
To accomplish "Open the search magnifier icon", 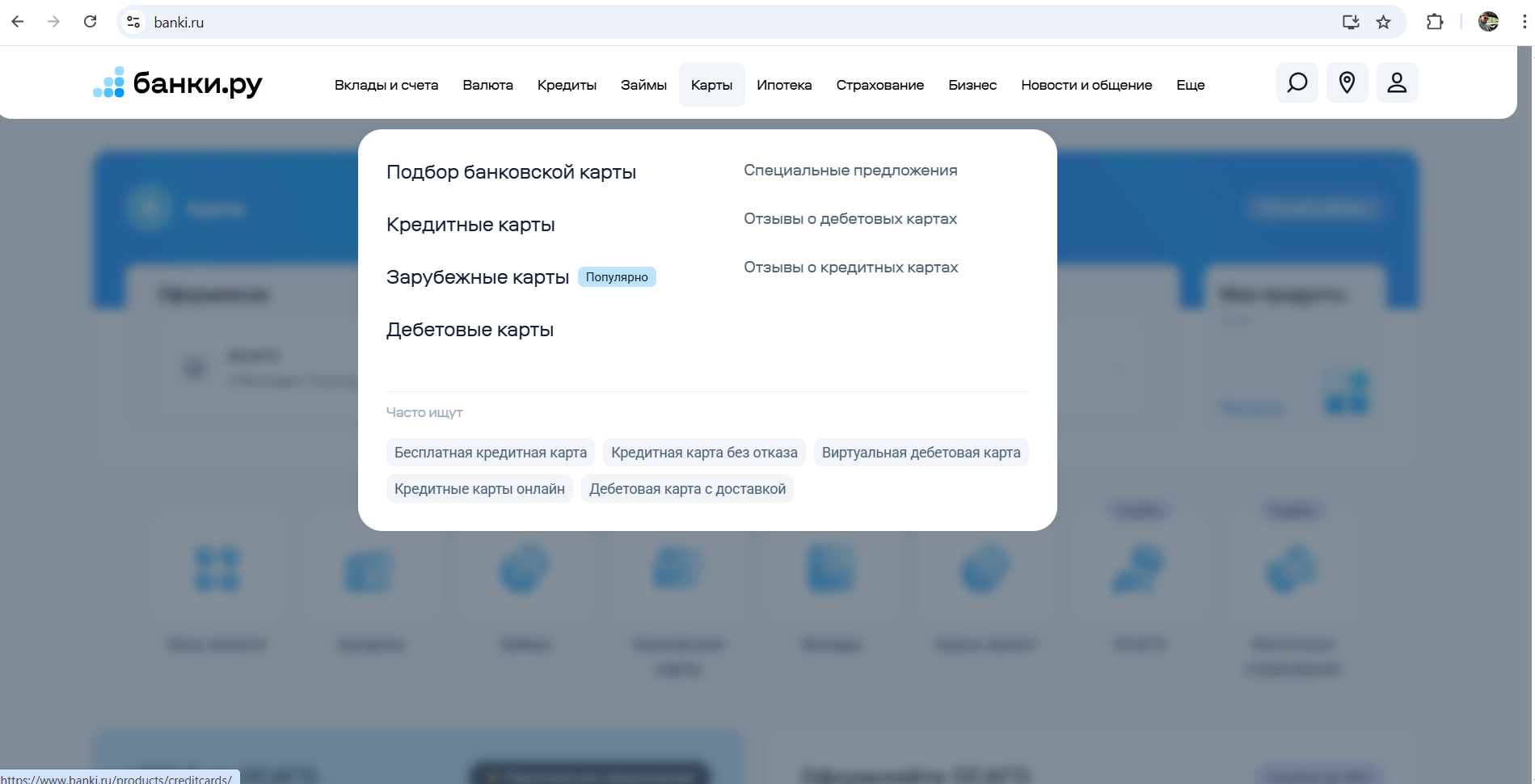I will click(1297, 82).
